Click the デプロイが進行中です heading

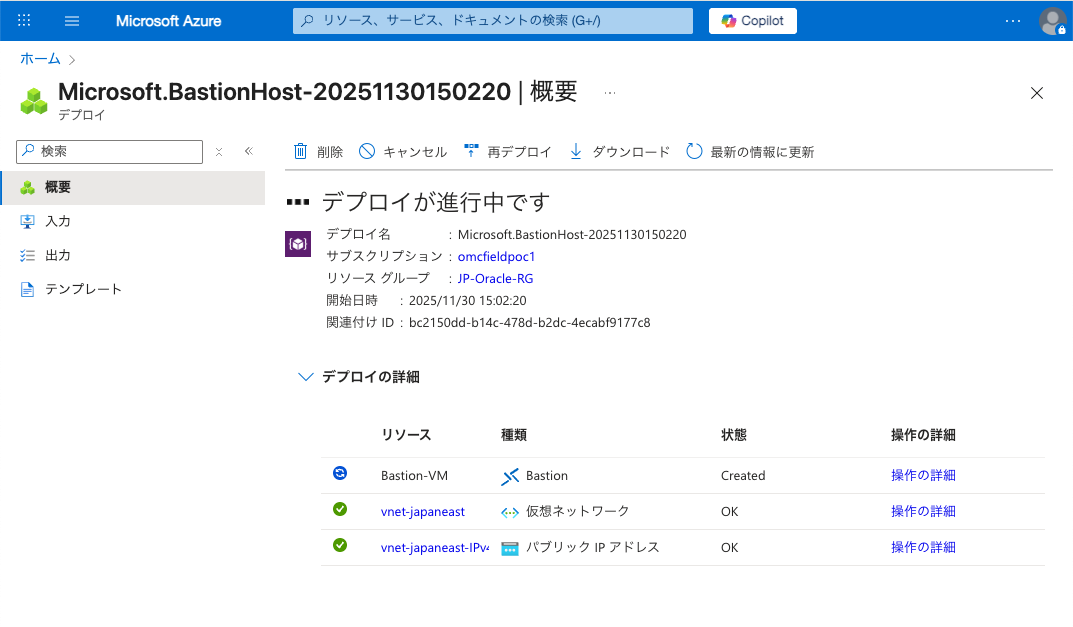coord(436,202)
